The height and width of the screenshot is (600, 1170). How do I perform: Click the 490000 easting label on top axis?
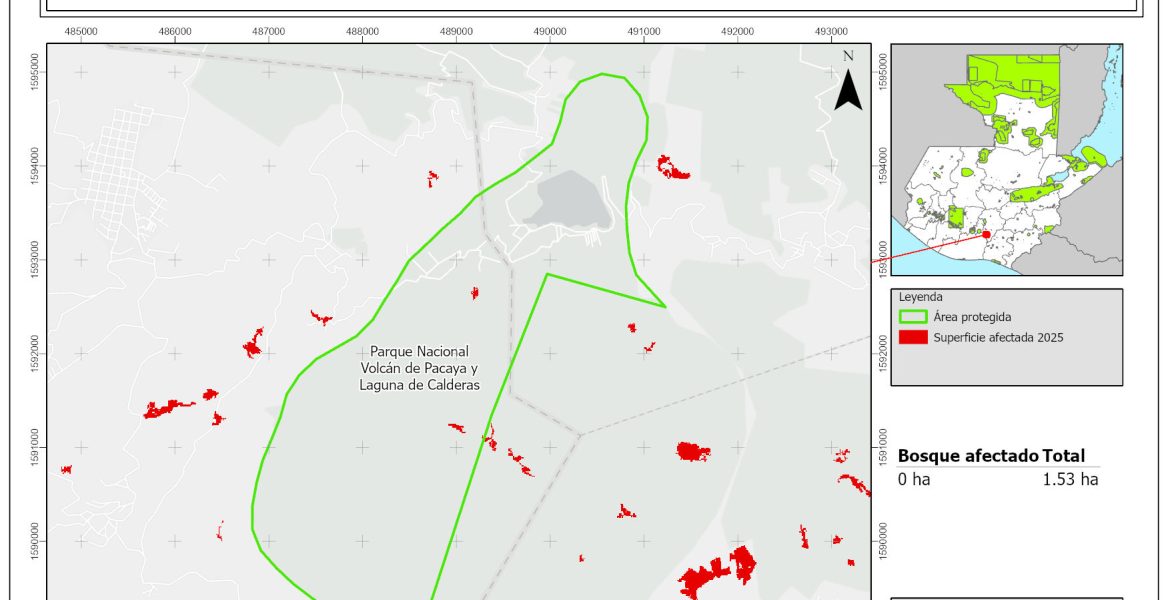(x=550, y=31)
